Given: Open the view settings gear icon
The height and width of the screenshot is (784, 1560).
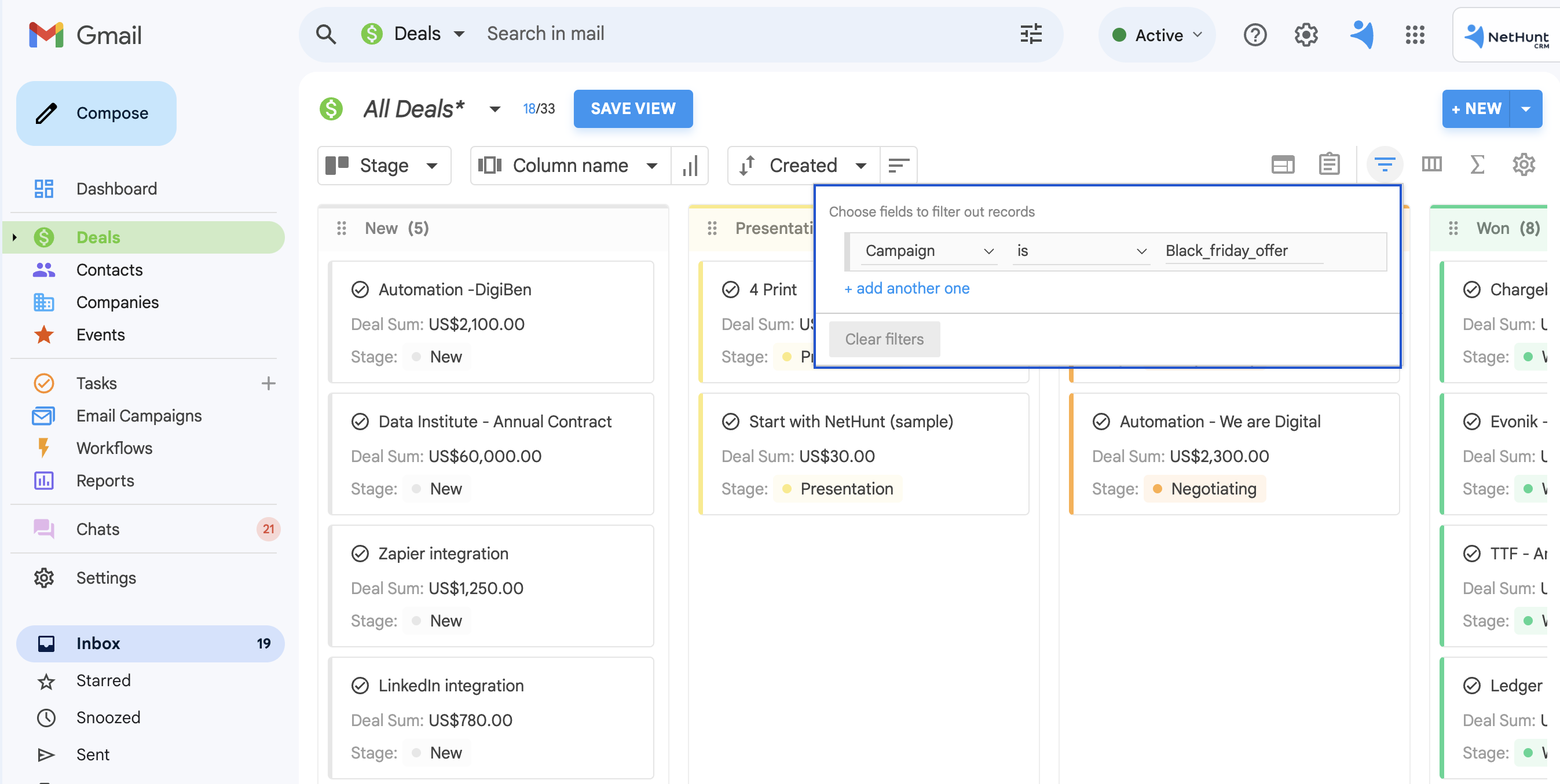Looking at the screenshot, I should click(1524, 164).
